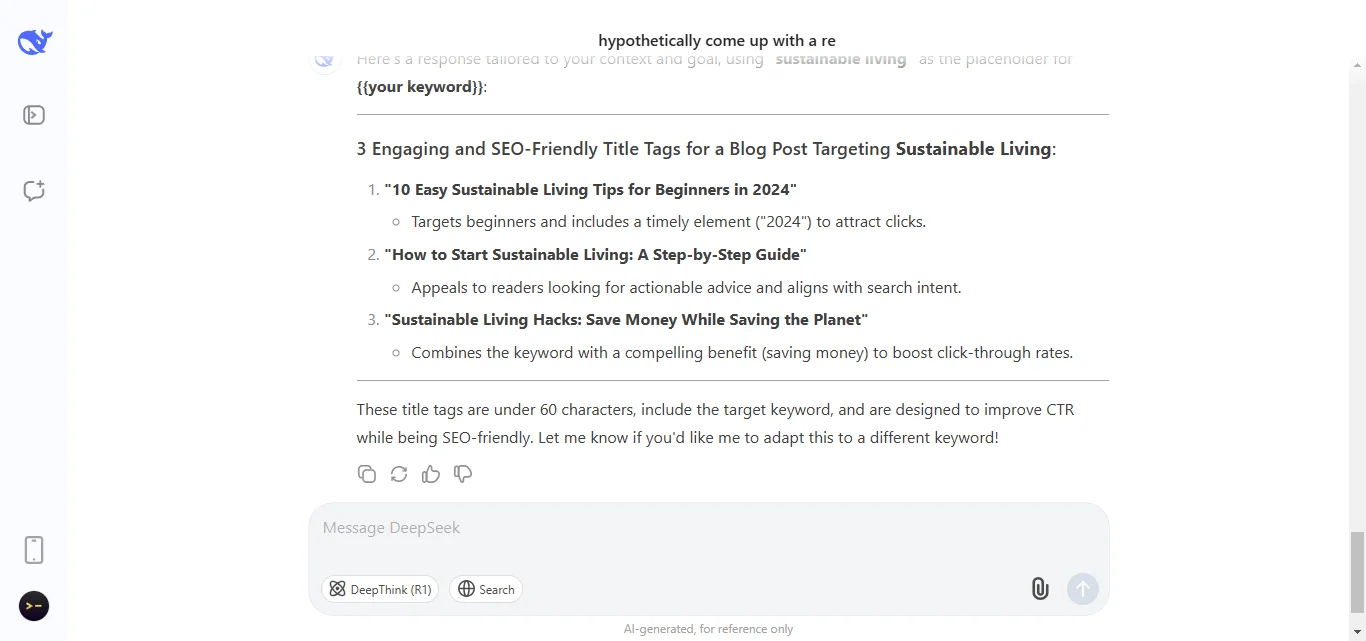Viewport: 1366px width, 641px height.
Task: Click the "10 Easy Sustainable Living Tips" title
Action: [x=591, y=190]
